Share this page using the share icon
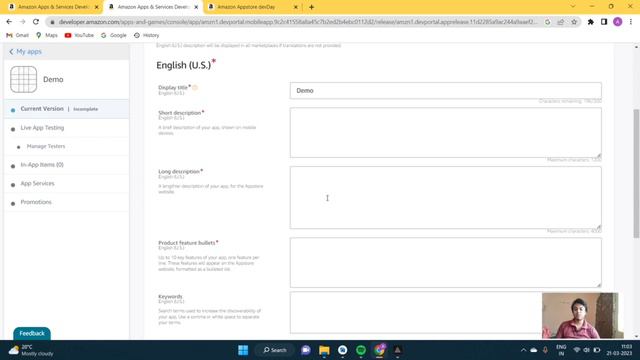The height and width of the screenshot is (360, 640). click(560, 22)
